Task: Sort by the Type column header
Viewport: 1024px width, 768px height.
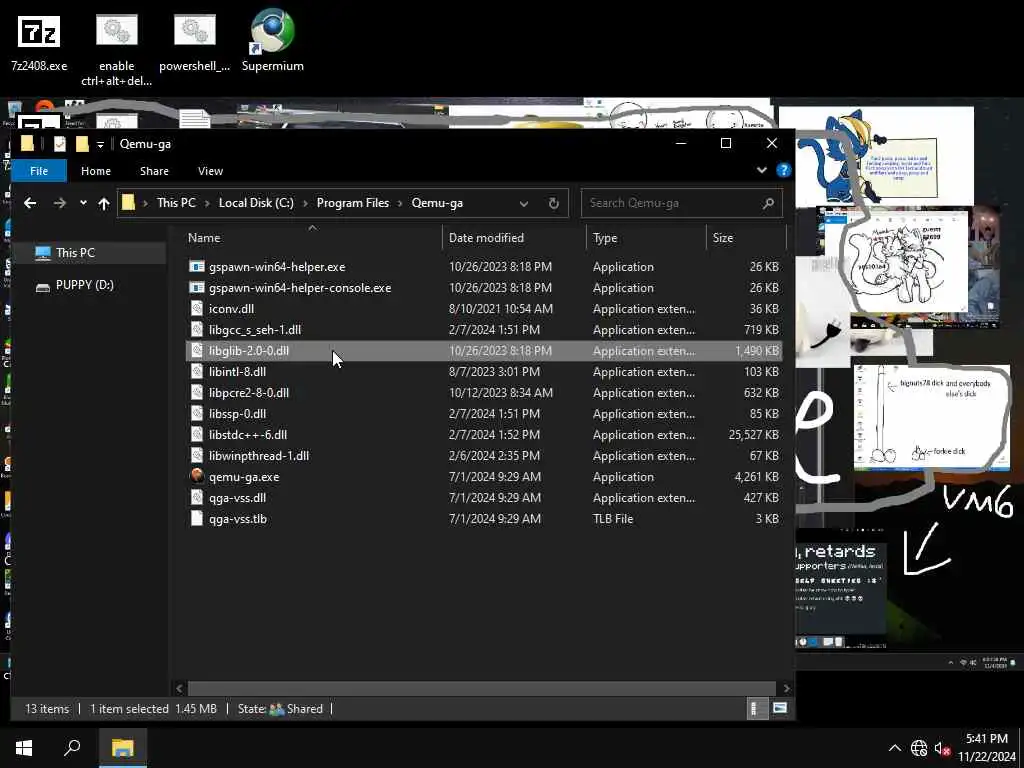Action: [647, 238]
